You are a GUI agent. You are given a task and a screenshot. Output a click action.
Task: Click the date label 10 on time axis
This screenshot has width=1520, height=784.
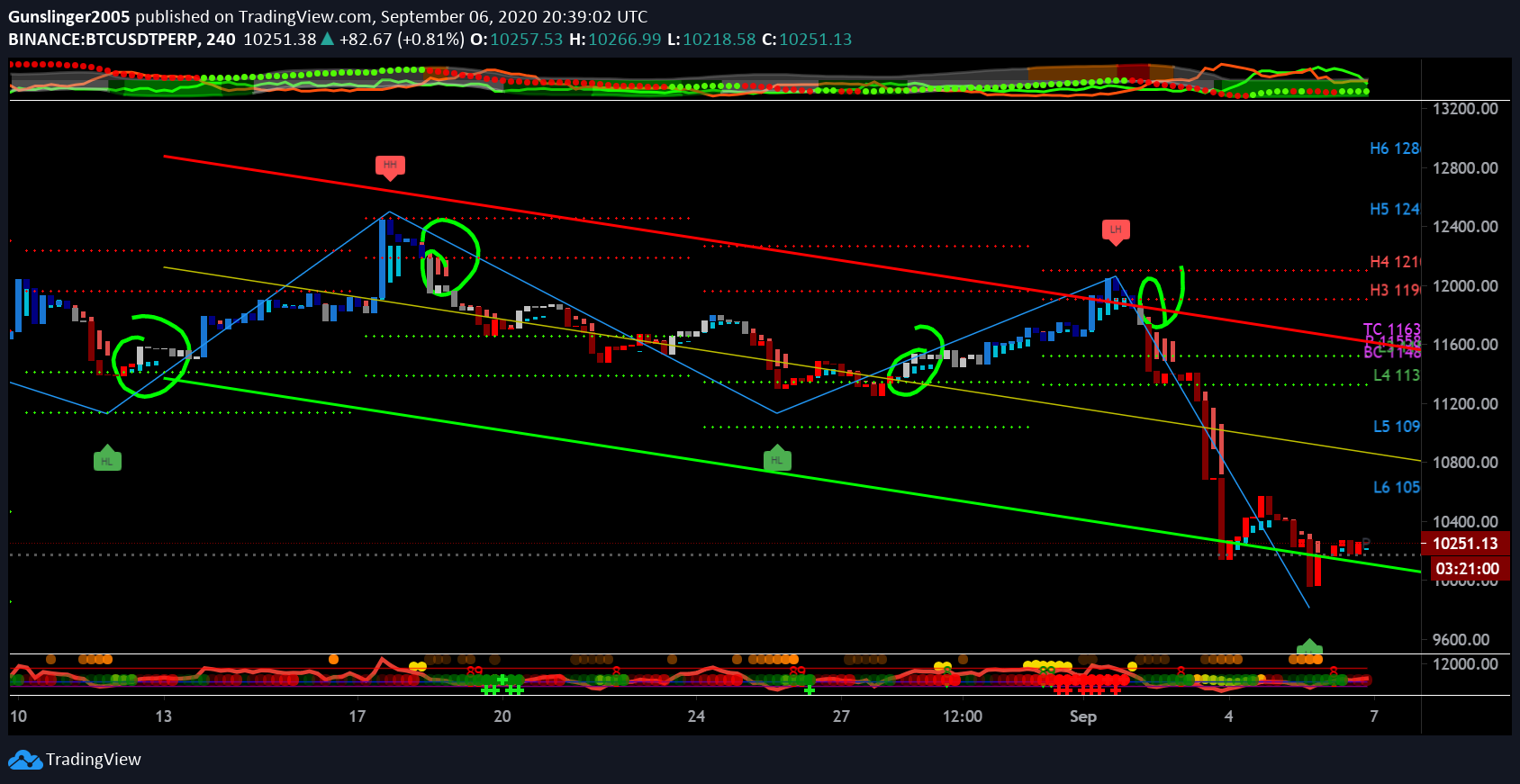(x=18, y=716)
